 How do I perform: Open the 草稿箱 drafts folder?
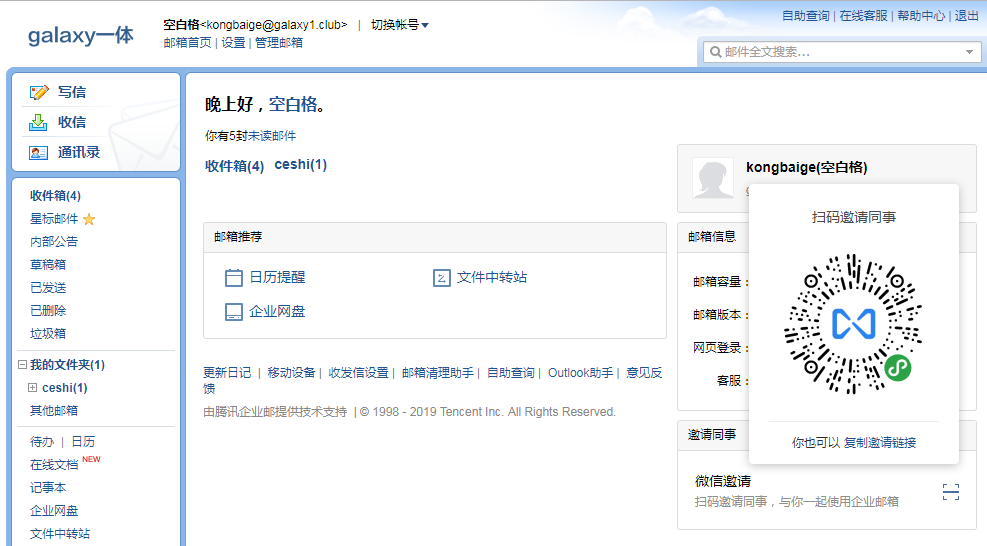[x=48, y=265]
